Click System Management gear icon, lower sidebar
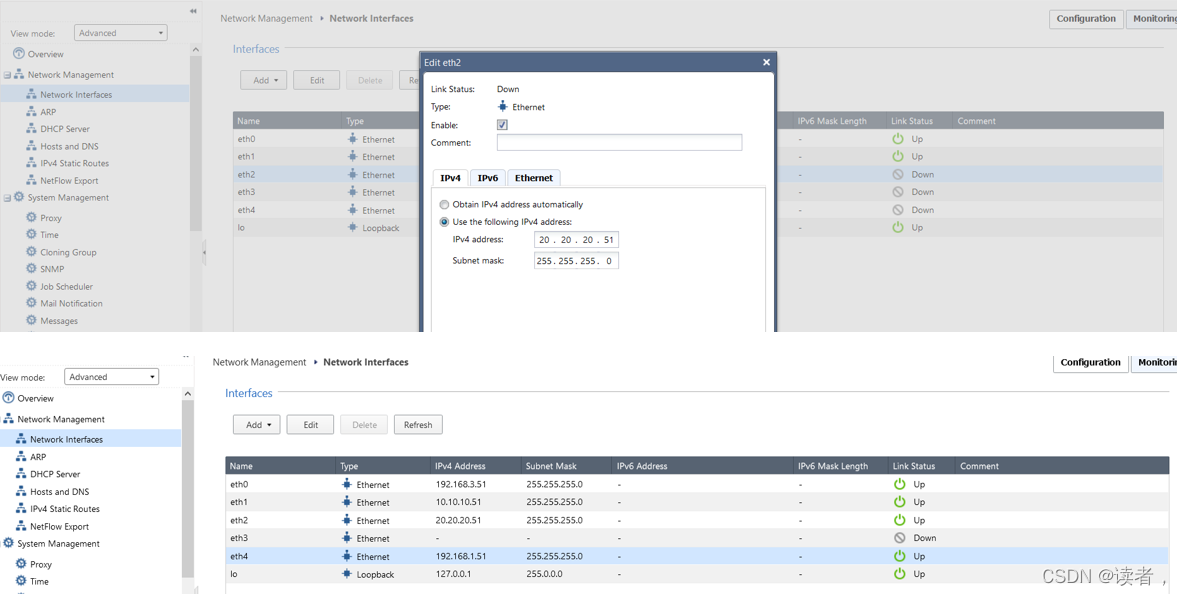The height and width of the screenshot is (595, 1181). (x=8, y=543)
